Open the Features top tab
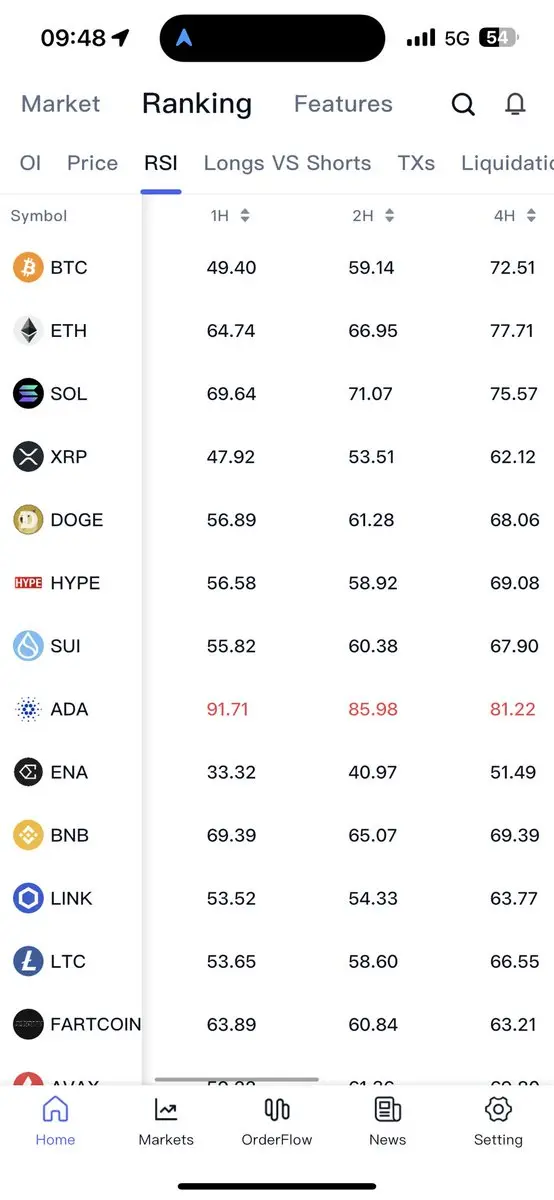Viewport: 554px width, 1200px height. tap(343, 104)
